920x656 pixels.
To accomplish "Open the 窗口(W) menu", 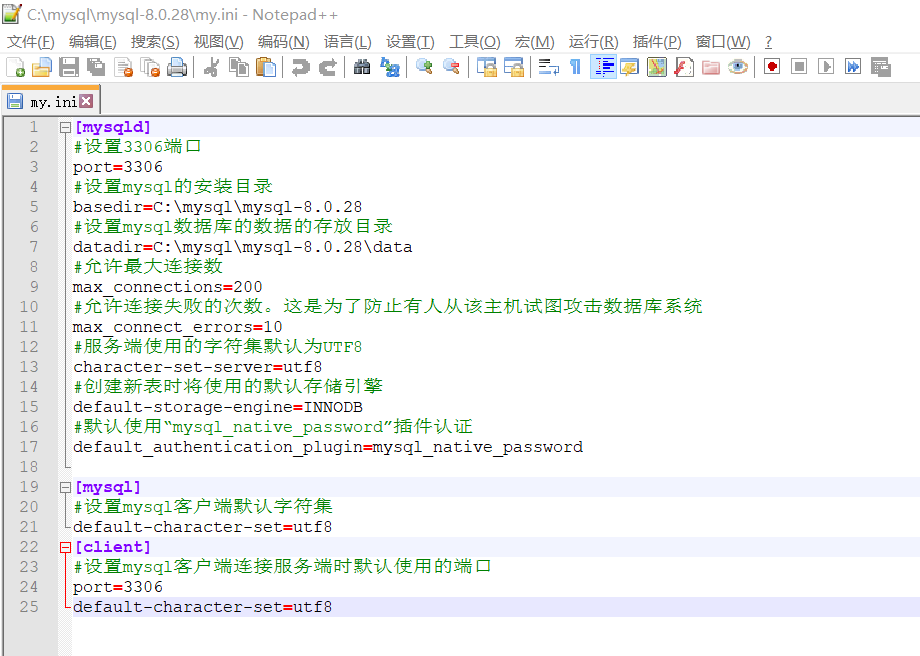I will tap(723, 42).
